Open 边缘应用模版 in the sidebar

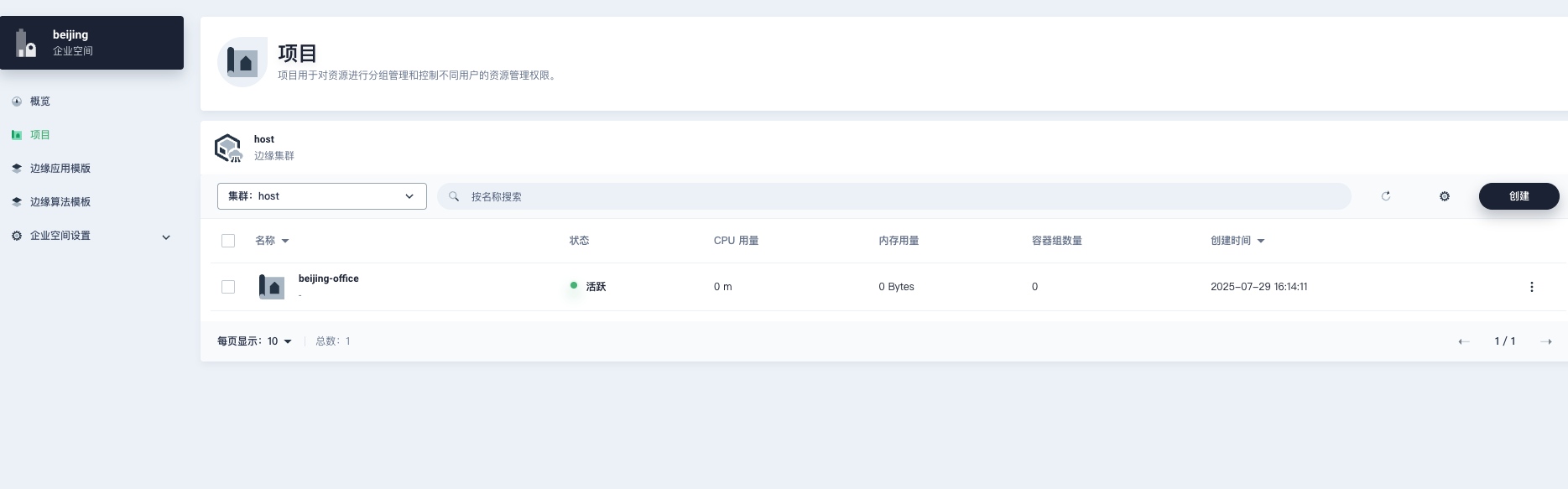tap(60, 169)
